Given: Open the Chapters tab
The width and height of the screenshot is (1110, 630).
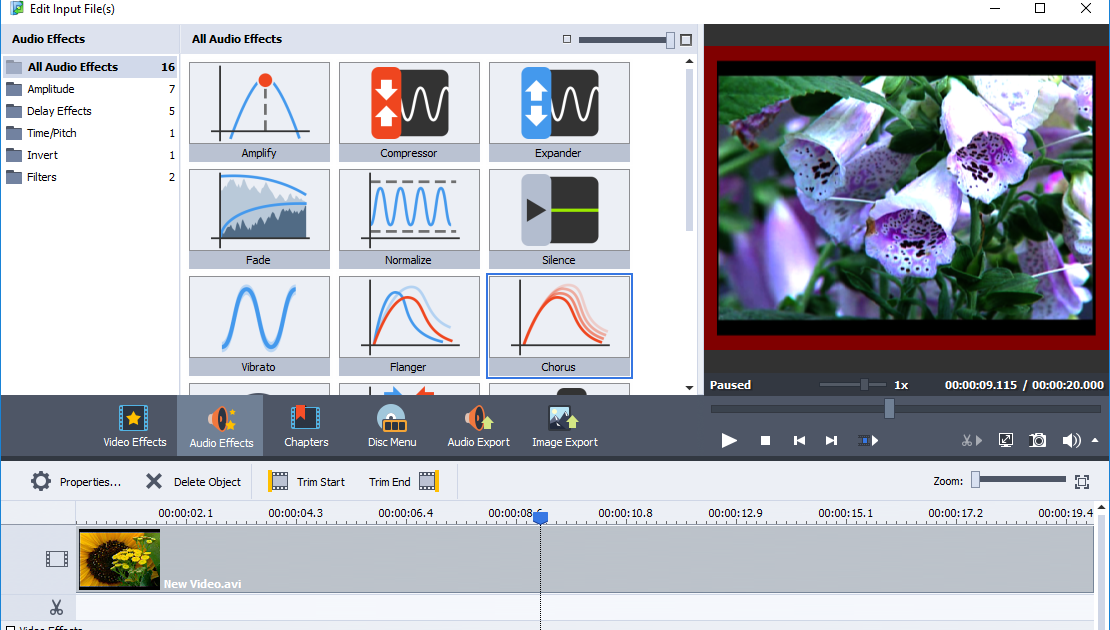Looking at the screenshot, I should pos(306,426).
